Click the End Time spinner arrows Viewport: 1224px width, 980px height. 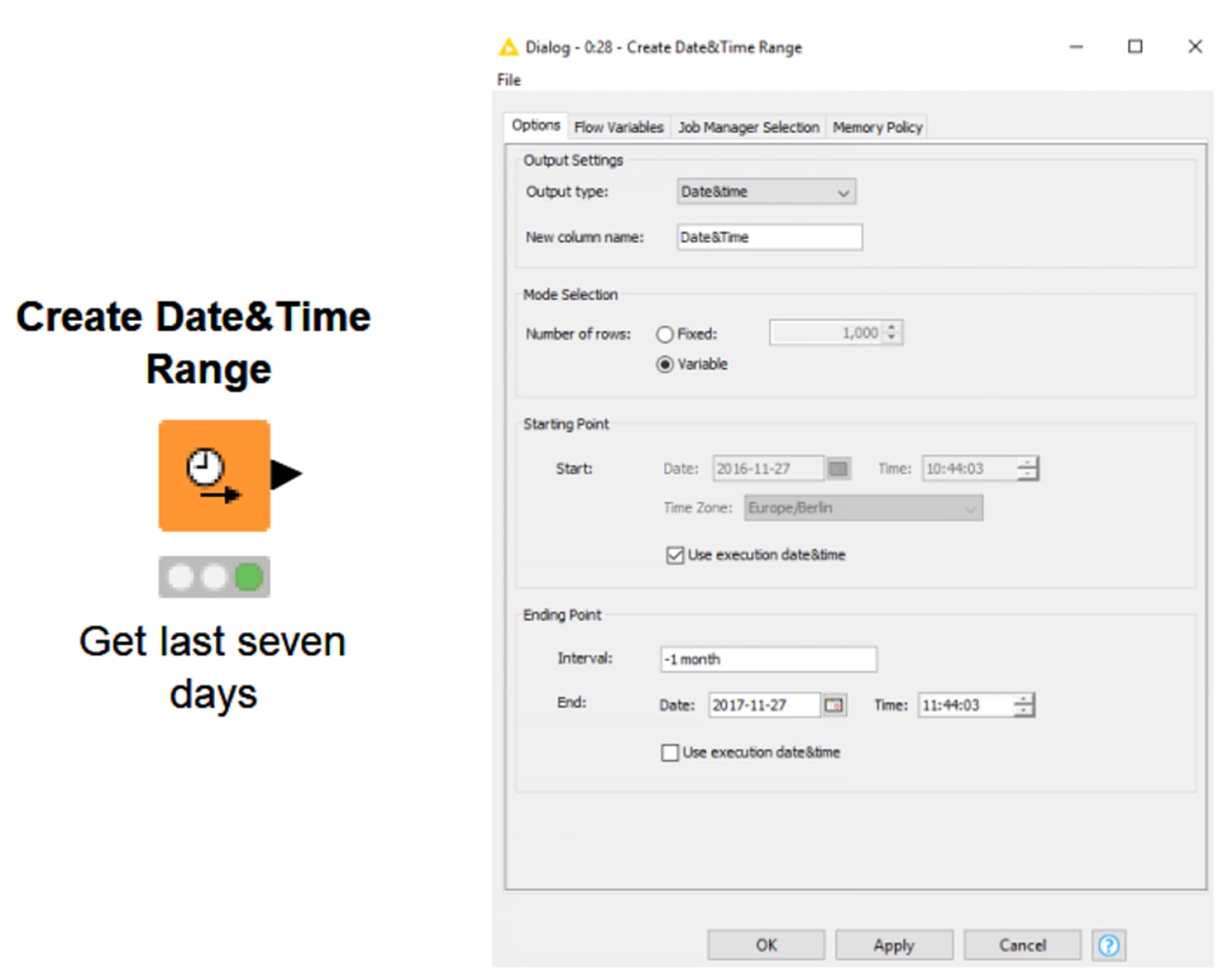pyautogui.click(x=1024, y=705)
